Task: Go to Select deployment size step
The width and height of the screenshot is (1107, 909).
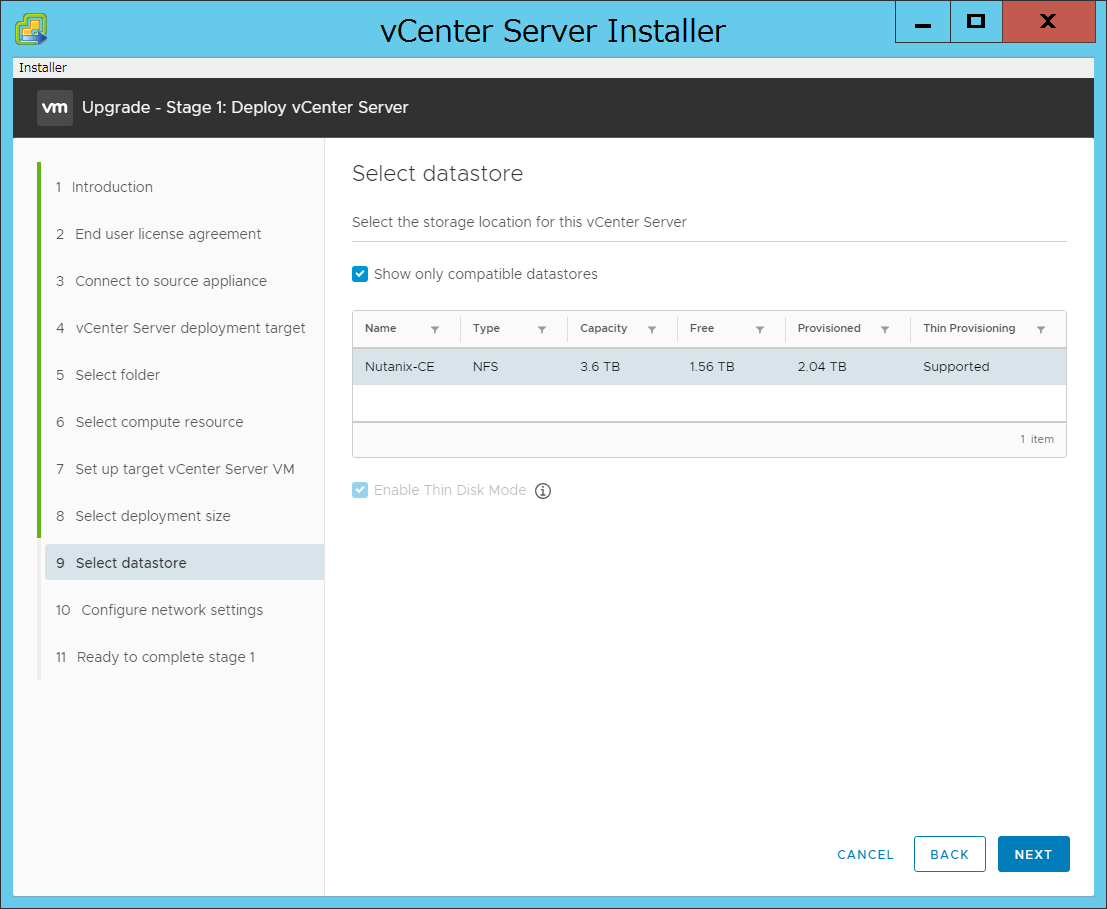Action: tap(143, 516)
